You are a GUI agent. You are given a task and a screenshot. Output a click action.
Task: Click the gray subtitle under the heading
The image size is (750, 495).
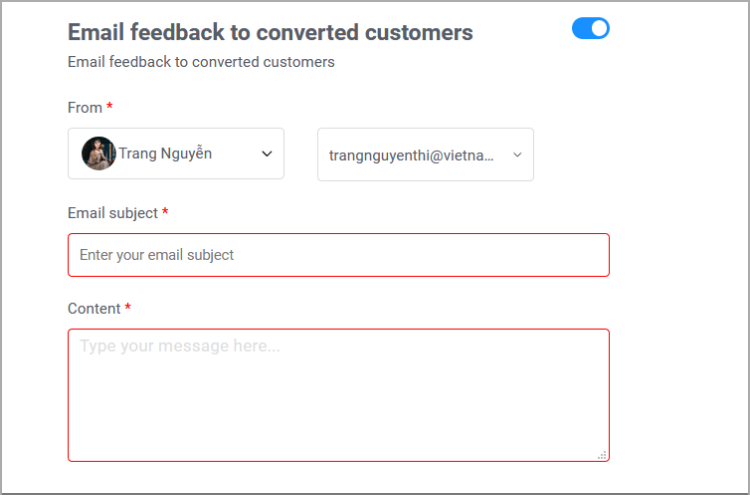201,62
